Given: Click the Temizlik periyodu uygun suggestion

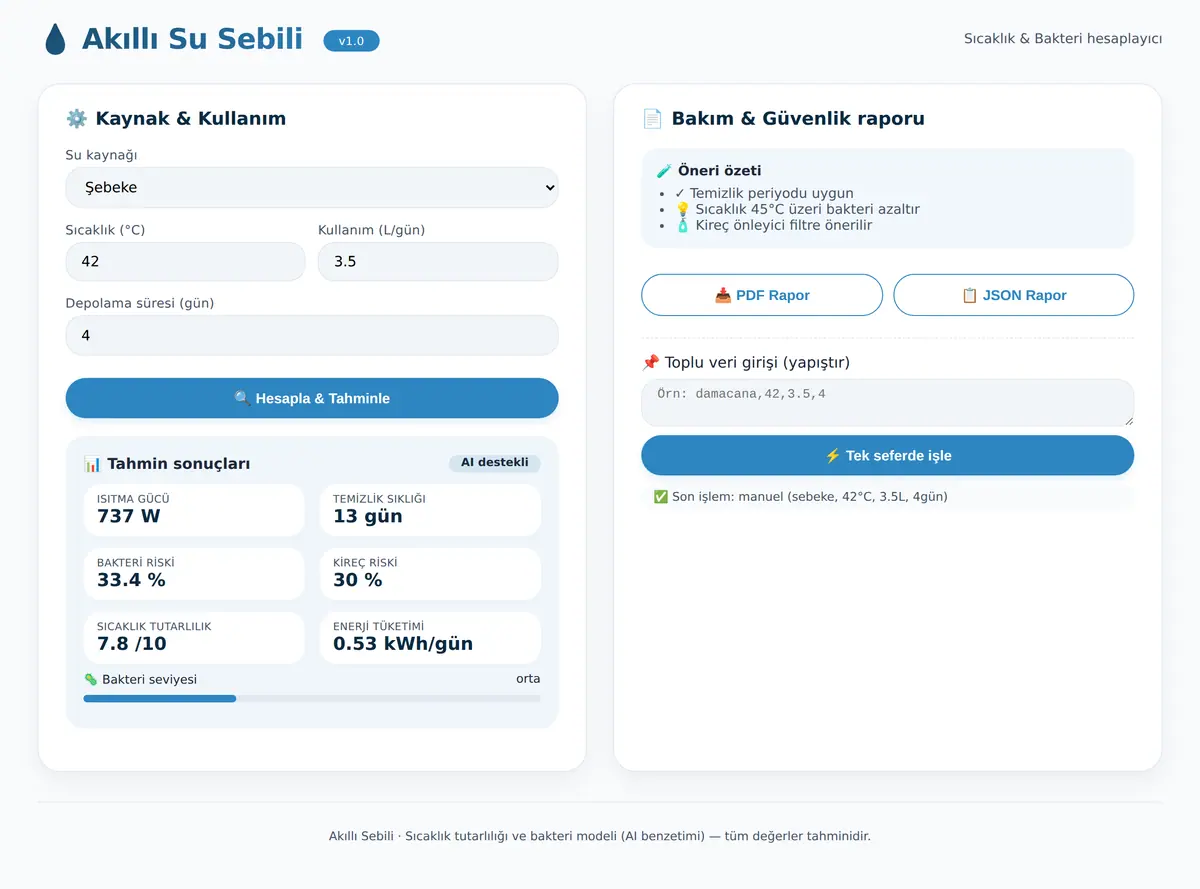Looking at the screenshot, I should tap(764, 194).
